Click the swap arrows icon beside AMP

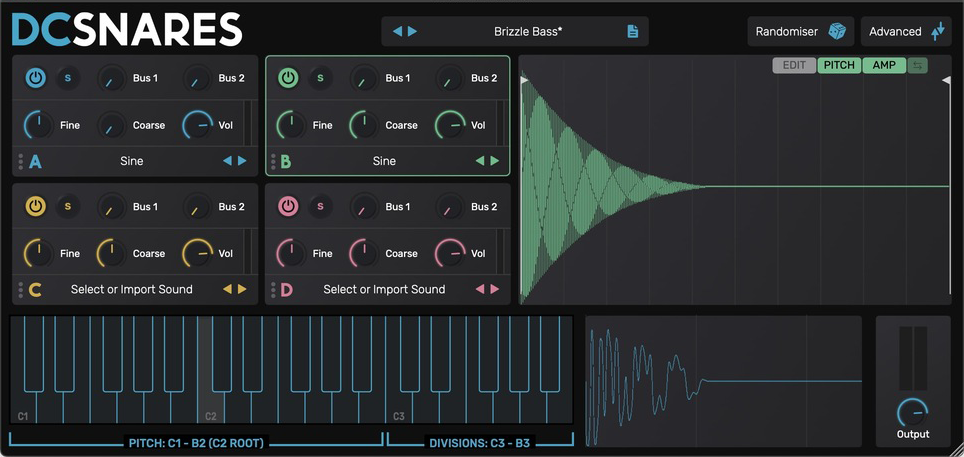coord(917,66)
